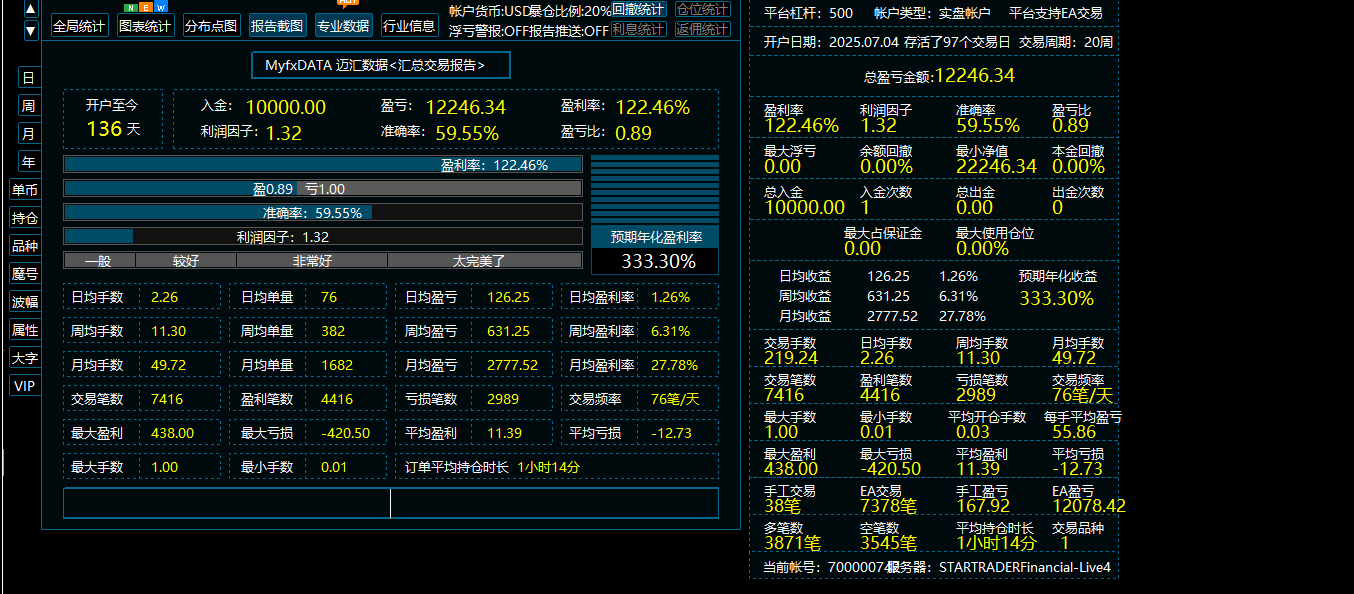Toggle the 浮亏警报:OFF setting
This screenshot has width=1354, height=594.
tap(488, 30)
